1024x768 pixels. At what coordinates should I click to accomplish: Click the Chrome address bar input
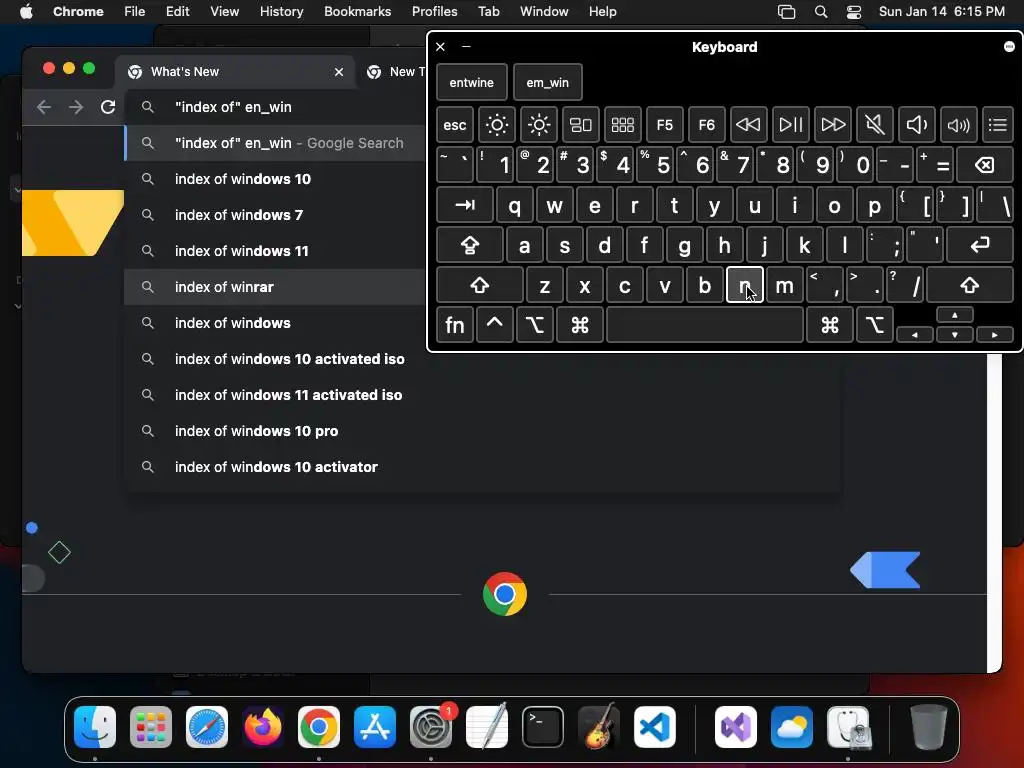tap(274, 107)
